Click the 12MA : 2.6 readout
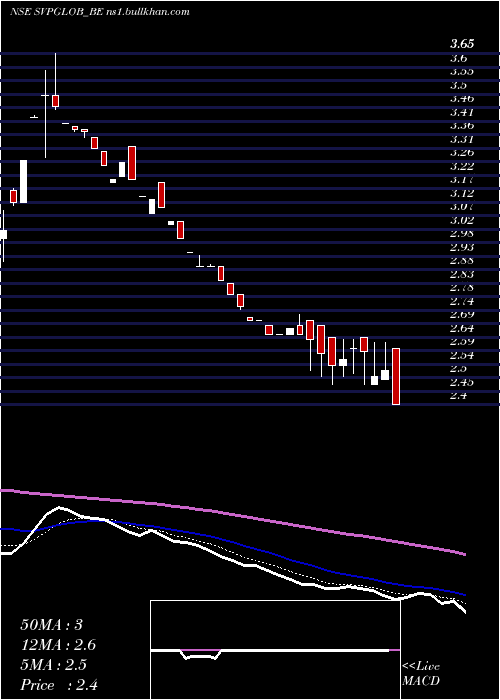Screen dimensions: 500x700 coord(58,645)
